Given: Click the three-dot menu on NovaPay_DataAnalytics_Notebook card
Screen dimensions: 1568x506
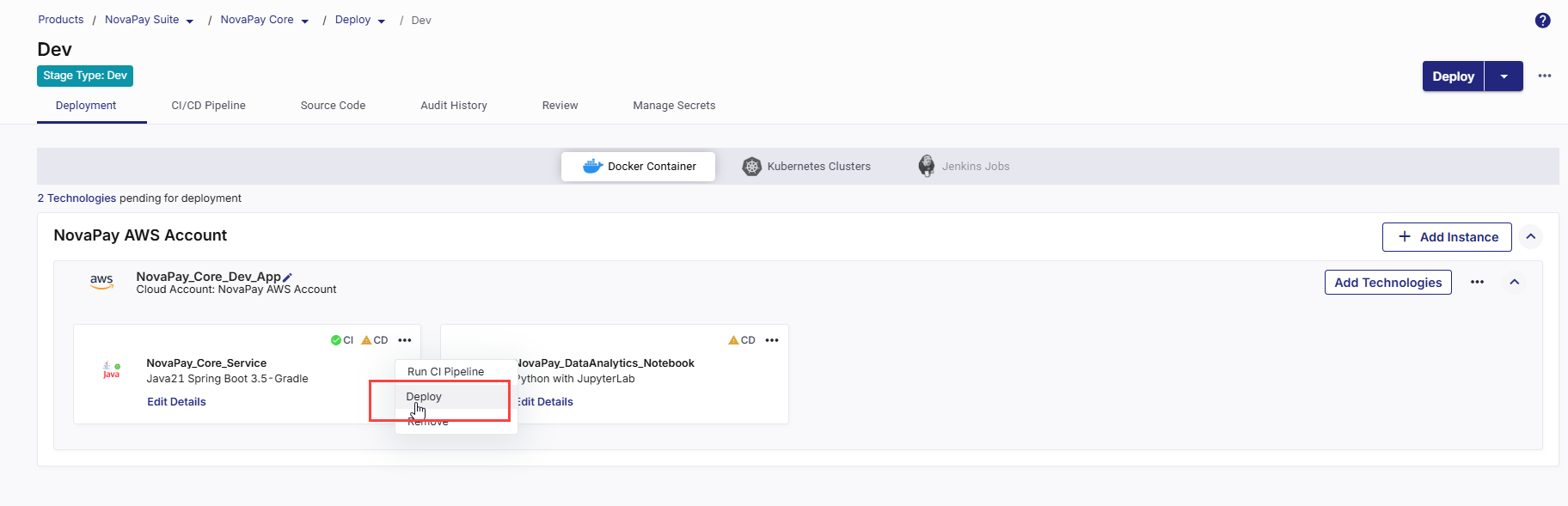Looking at the screenshot, I should pos(772,340).
